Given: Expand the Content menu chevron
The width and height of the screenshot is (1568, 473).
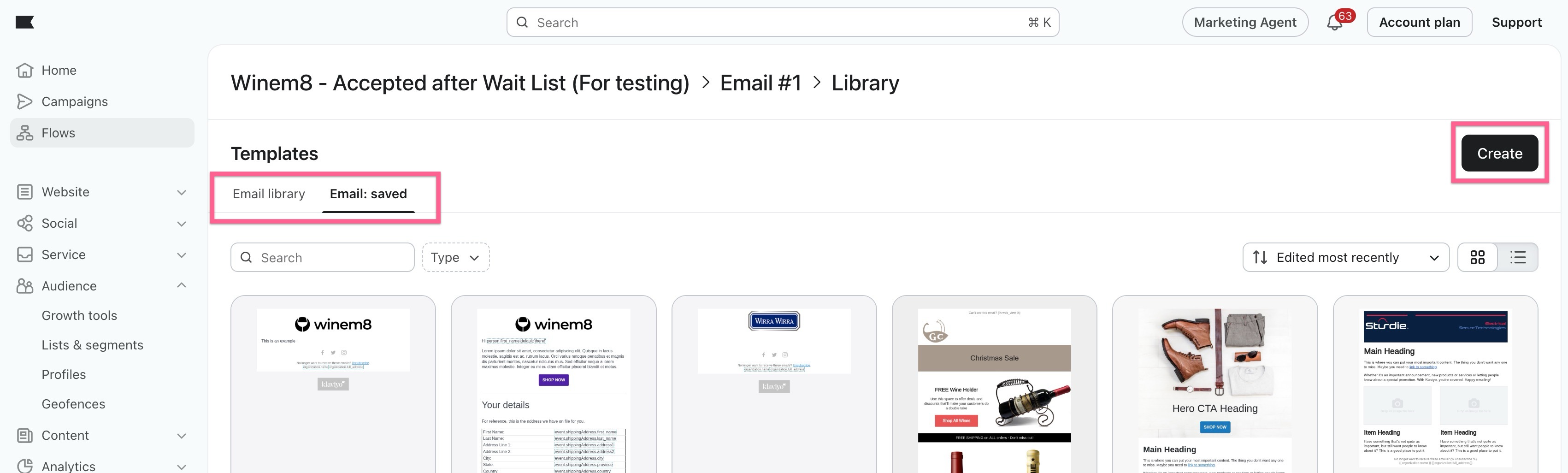Looking at the screenshot, I should (x=182, y=436).
